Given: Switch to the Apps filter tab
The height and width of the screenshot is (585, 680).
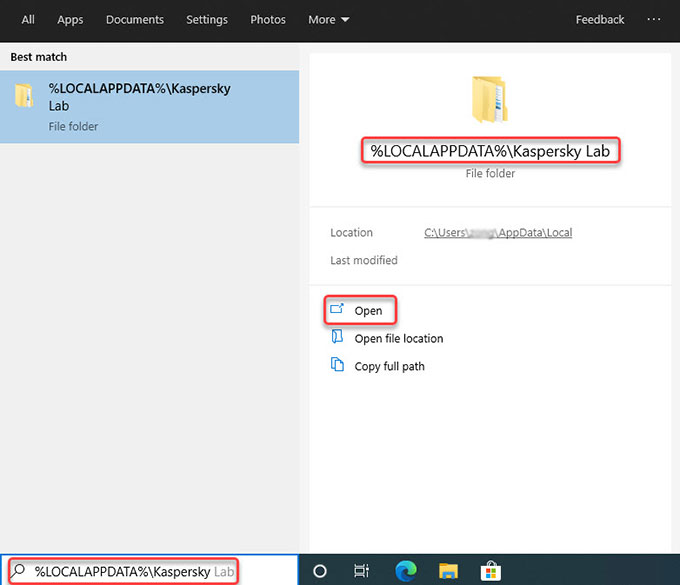Looking at the screenshot, I should [x=70, y=20].
